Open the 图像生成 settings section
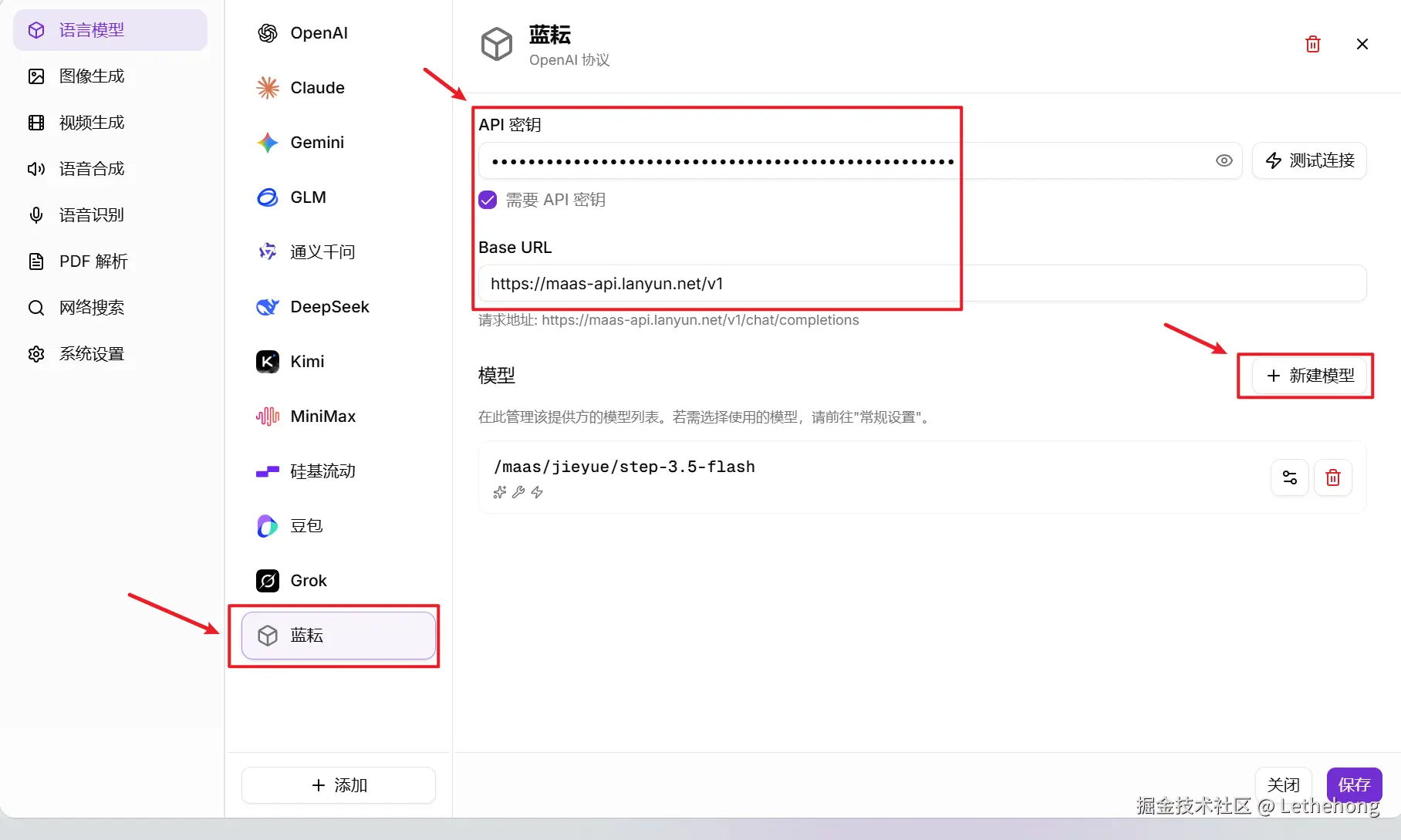 pos(110,76)
